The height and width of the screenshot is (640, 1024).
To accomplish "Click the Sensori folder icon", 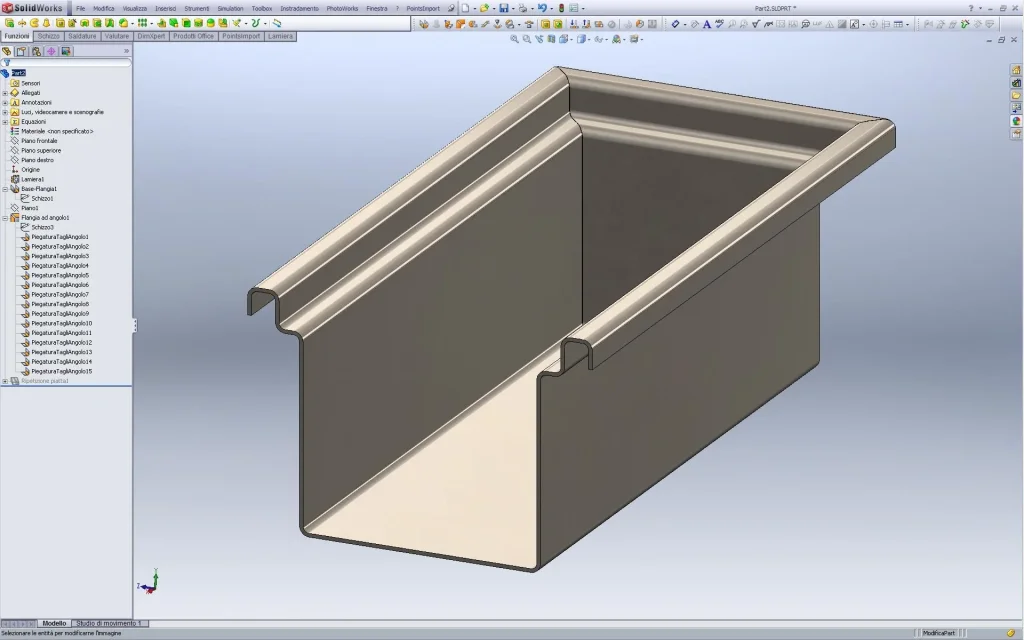I will click(x=15, y=83).
